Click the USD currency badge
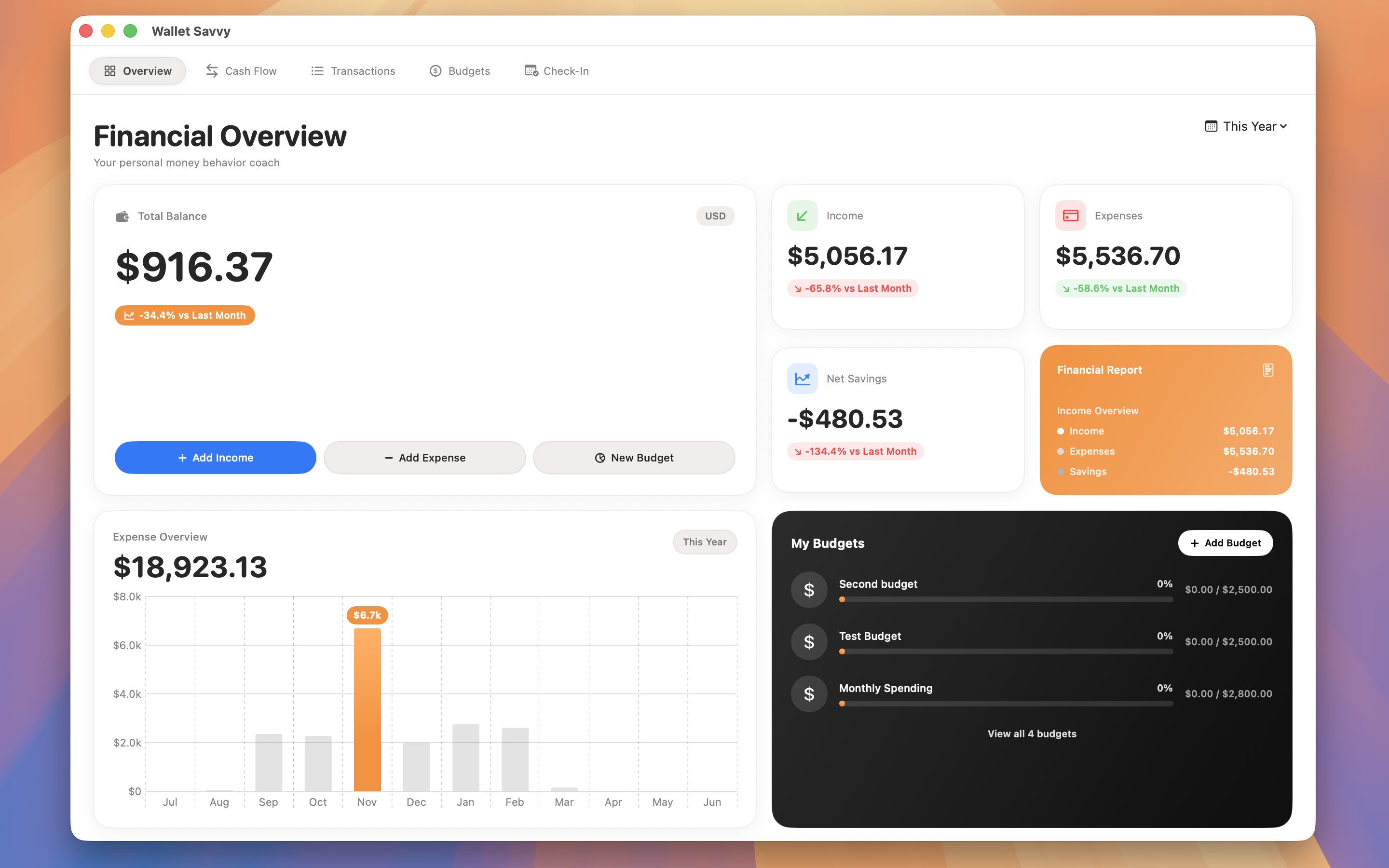This screenshot has width=1389, height=868. 715,216
